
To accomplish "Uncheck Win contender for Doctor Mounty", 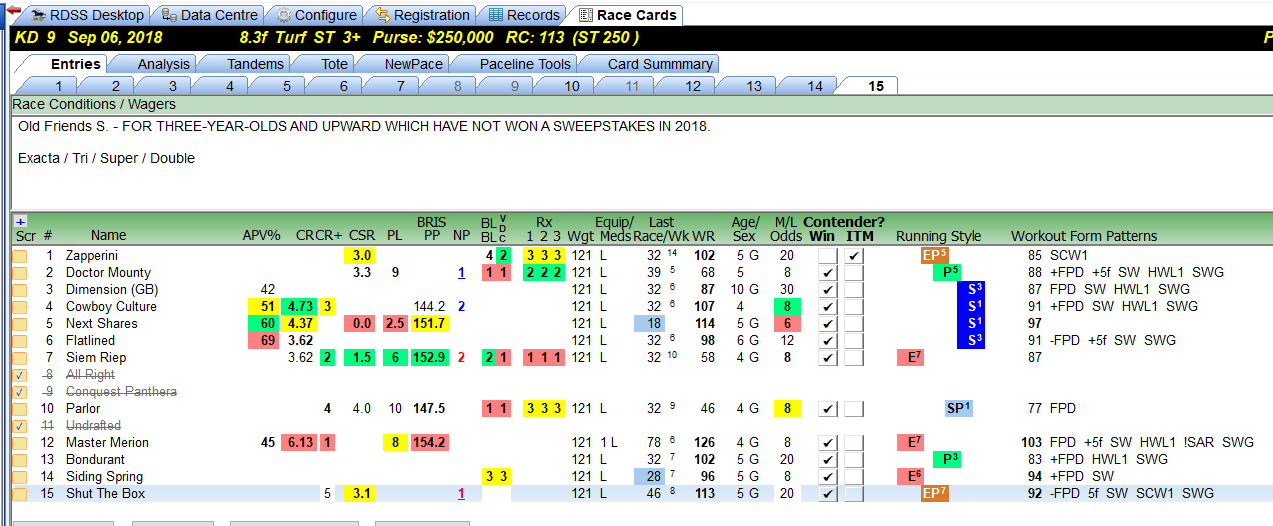I will tap(827, 273).
